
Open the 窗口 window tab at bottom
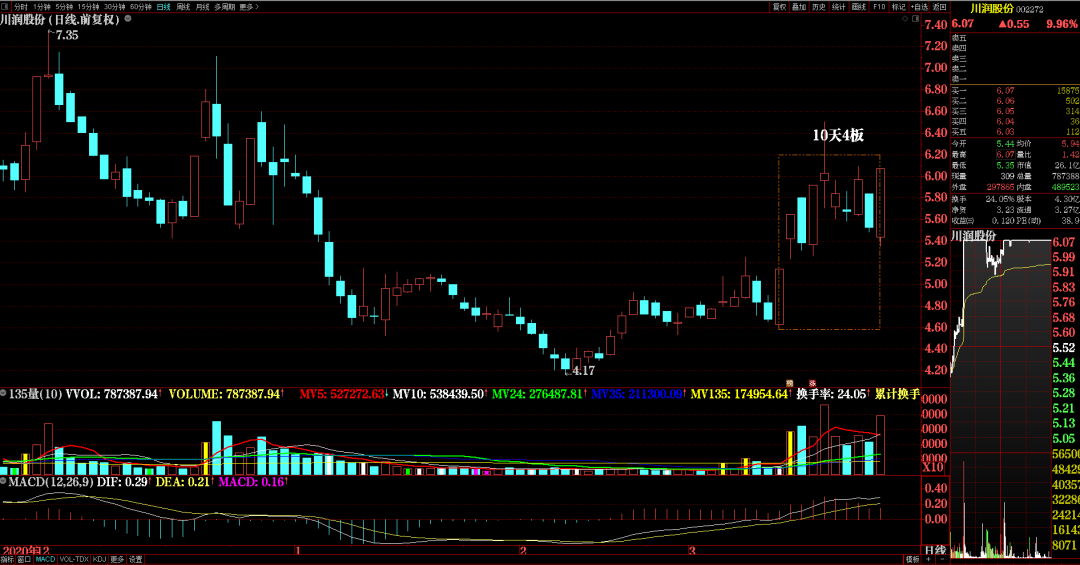click(x=24, y=559)
